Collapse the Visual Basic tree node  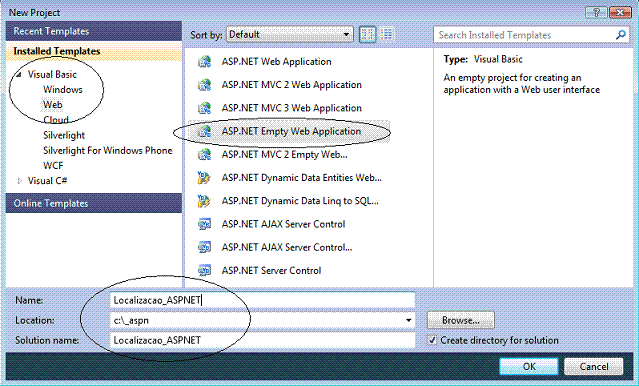tap(19, 75)
